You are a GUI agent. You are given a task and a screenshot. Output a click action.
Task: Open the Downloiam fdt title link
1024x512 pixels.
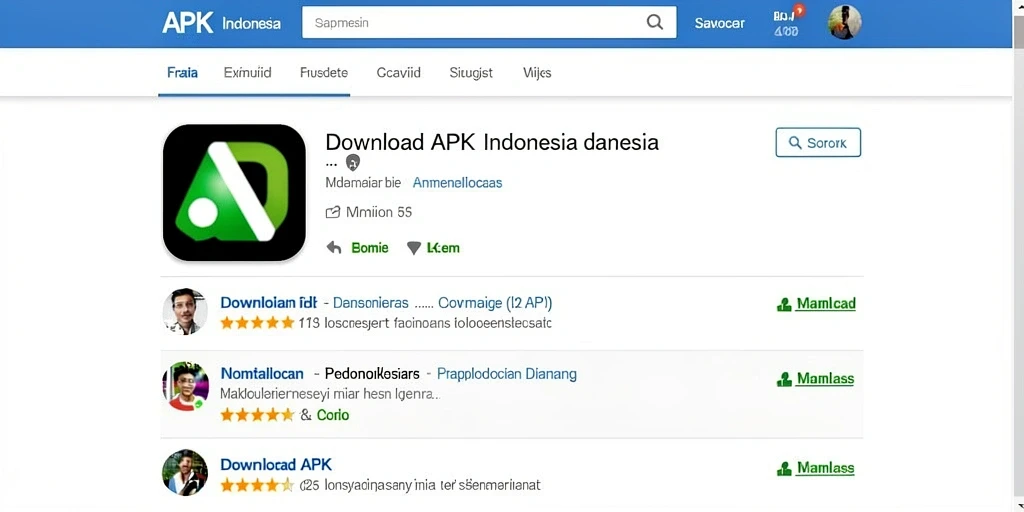(268, 302)
